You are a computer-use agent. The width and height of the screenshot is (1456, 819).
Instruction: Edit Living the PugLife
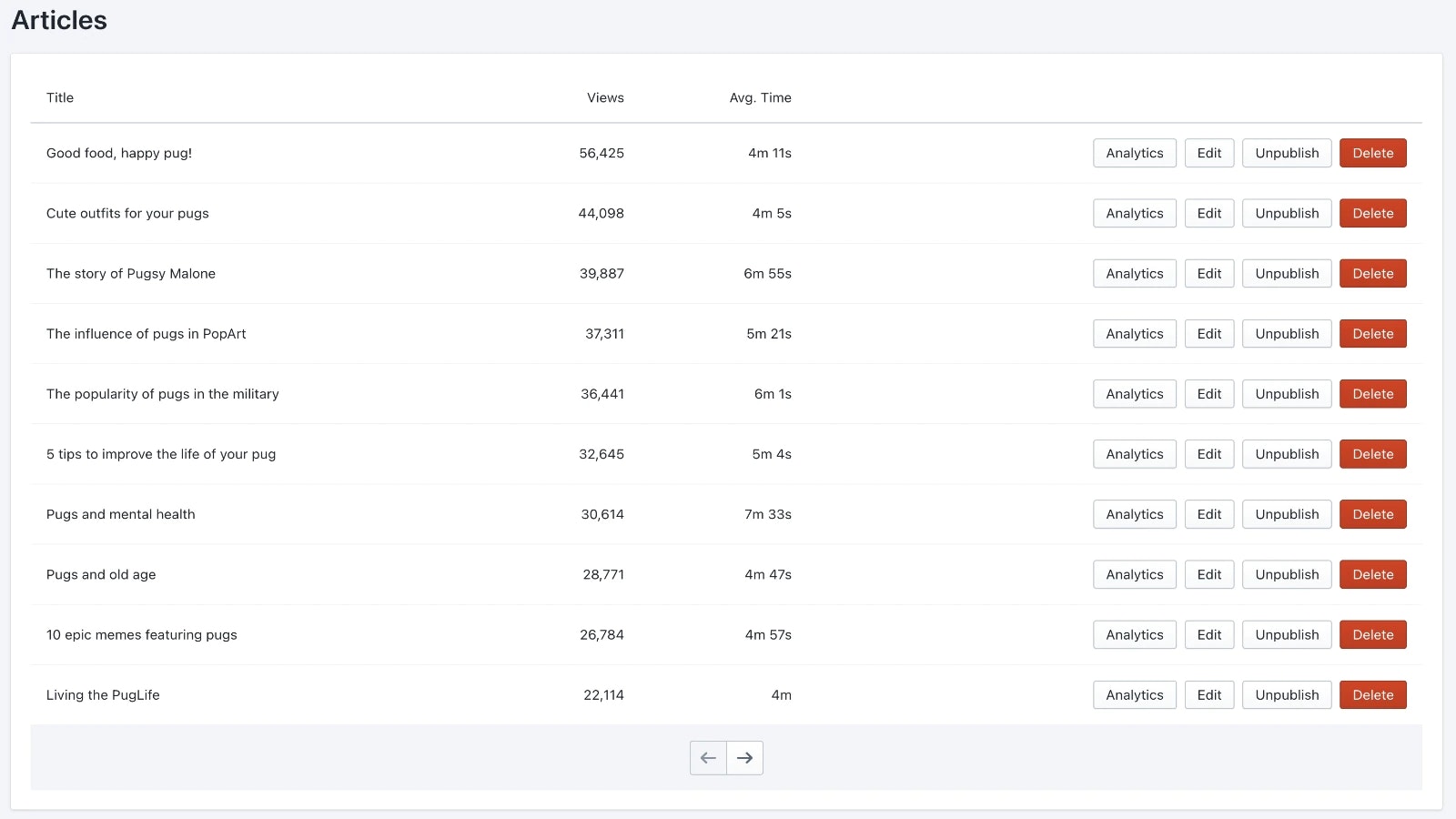pyautogui.click(x=1209, y=695)
